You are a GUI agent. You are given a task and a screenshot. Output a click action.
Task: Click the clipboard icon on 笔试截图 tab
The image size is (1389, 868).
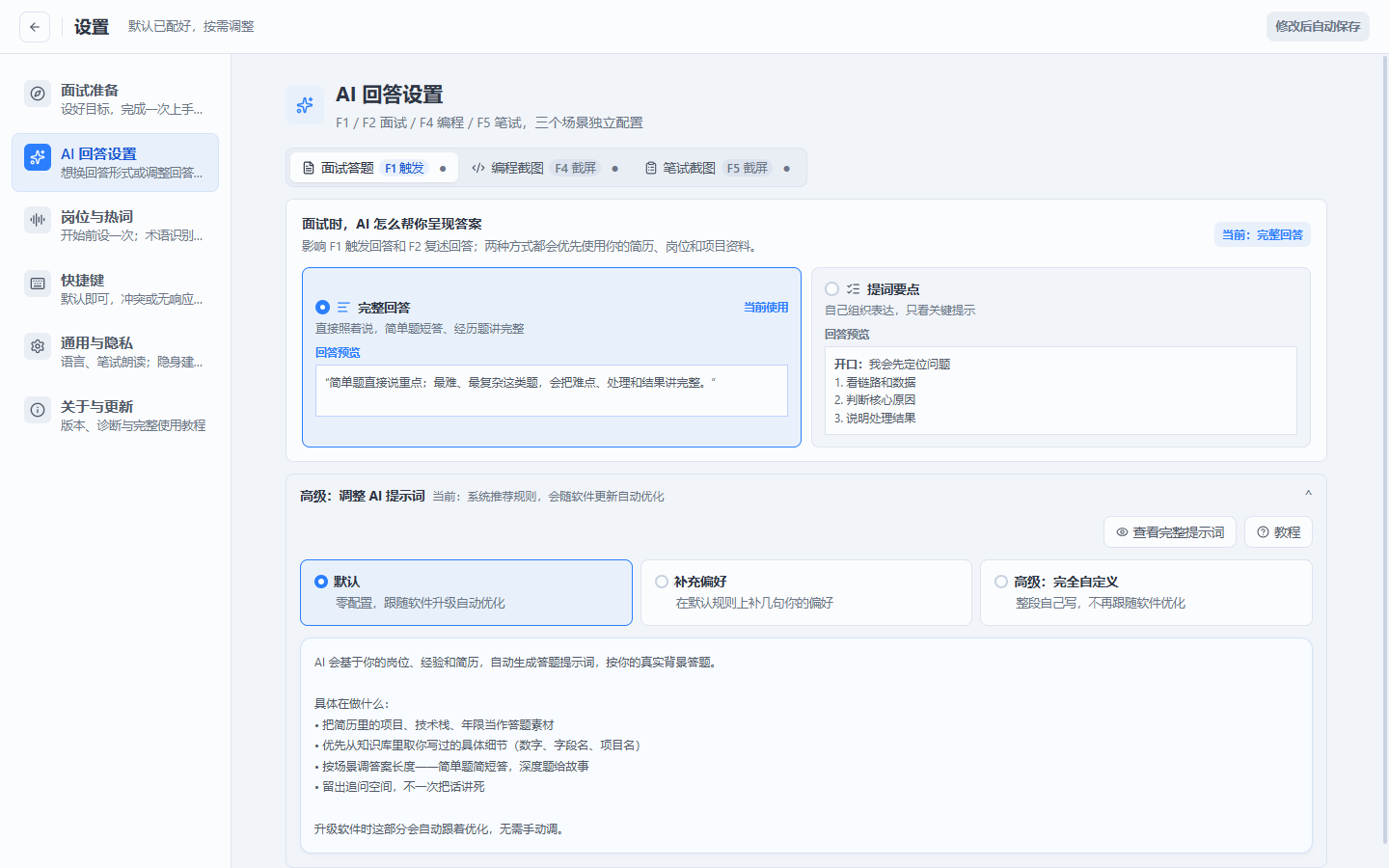[651, 168]
